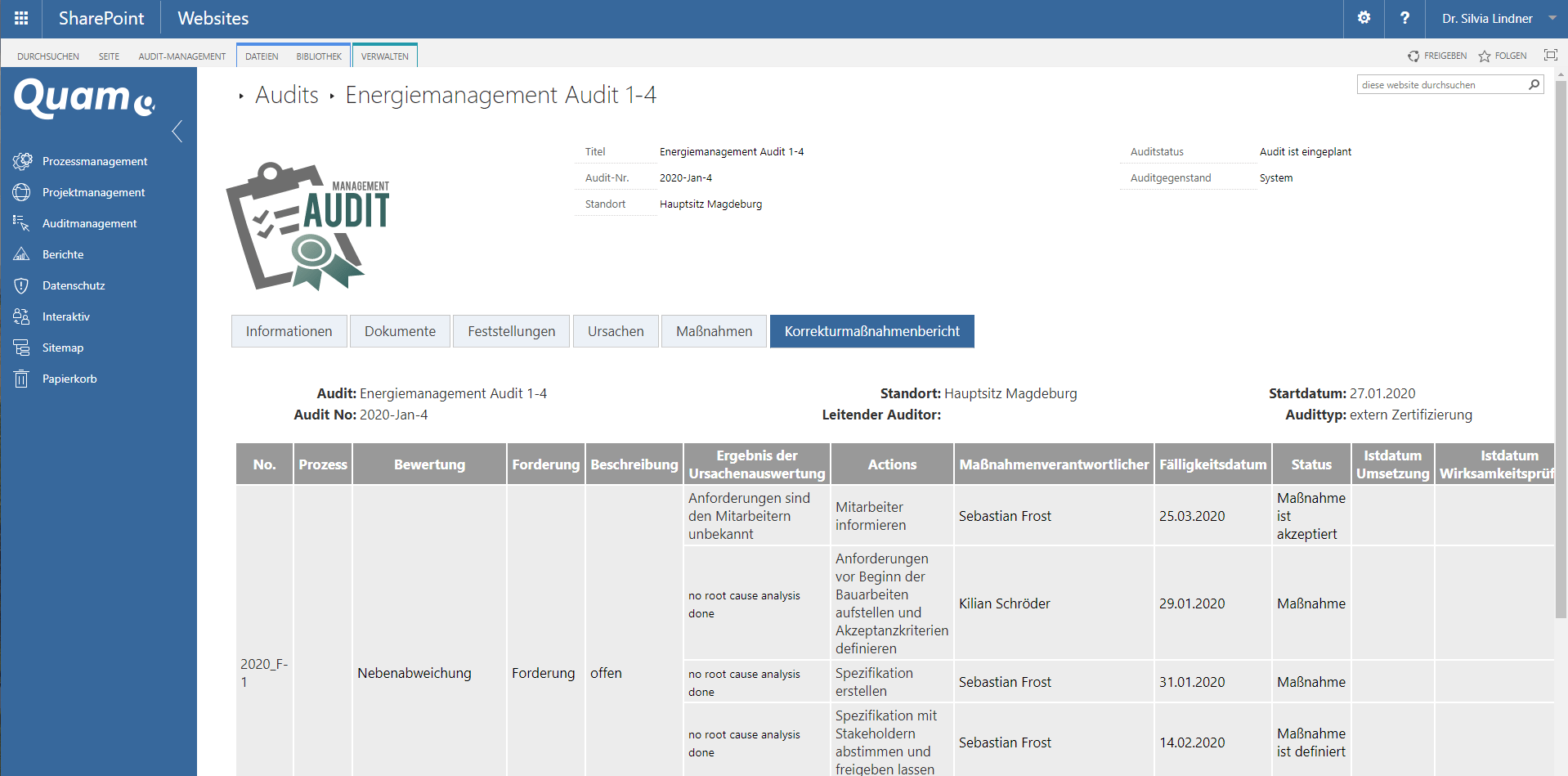
Task: Click the Datenschutz shield icon
Action: pyautogui.click(x=22, y=286)
